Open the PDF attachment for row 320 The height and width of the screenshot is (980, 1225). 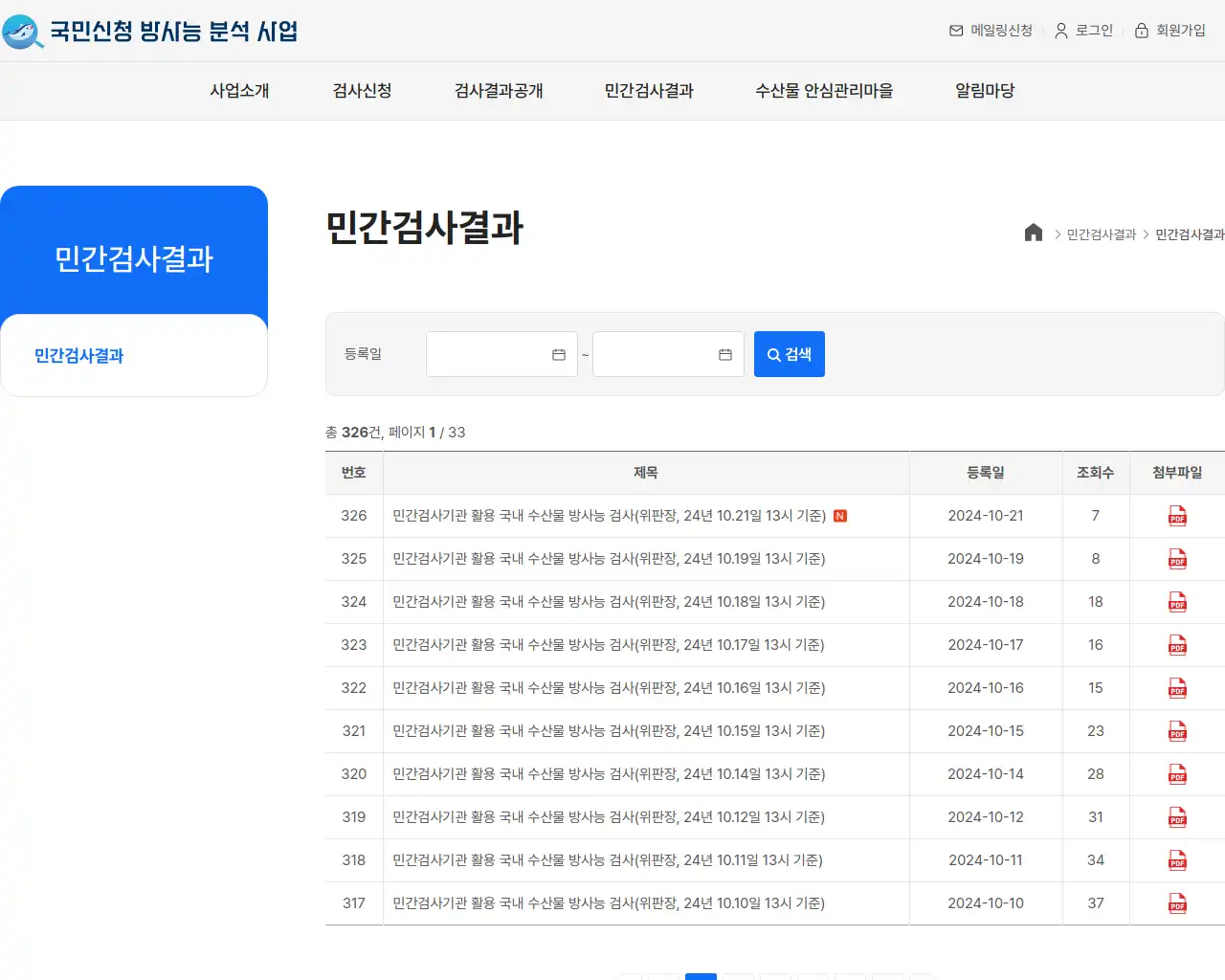tap(1177, 775)
